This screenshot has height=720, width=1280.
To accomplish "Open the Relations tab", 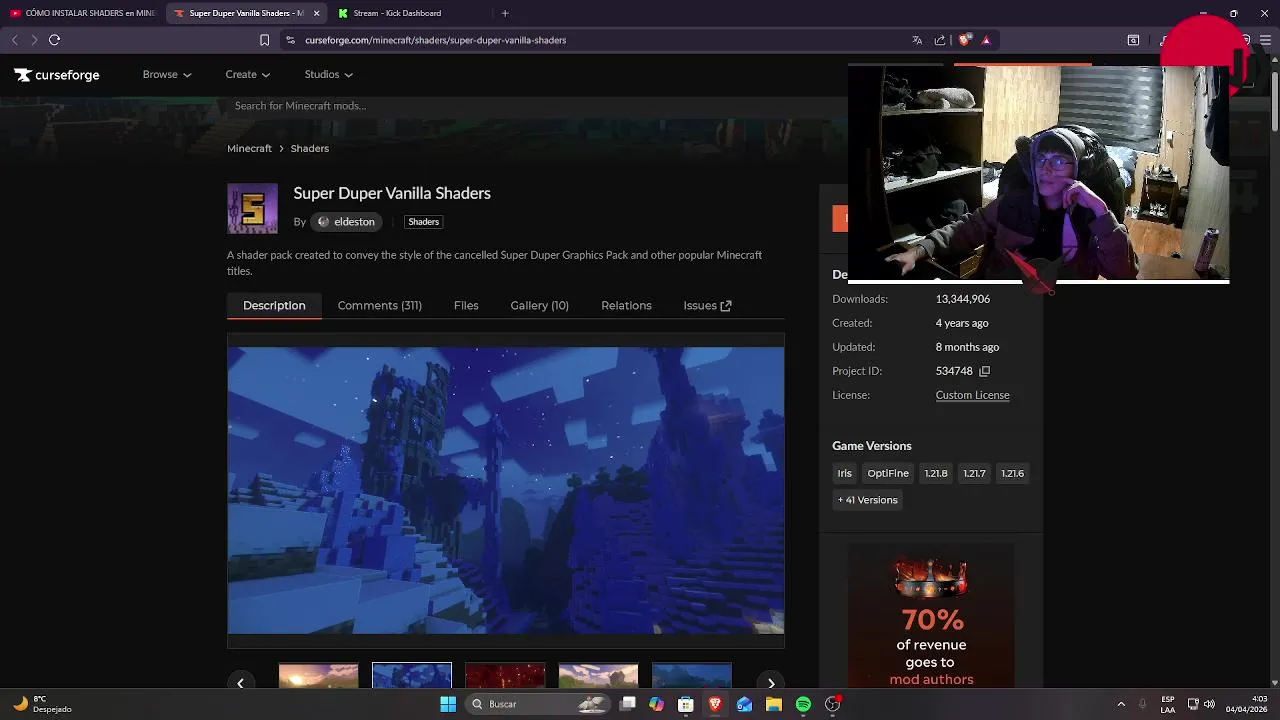I will [x=626, y=305].
